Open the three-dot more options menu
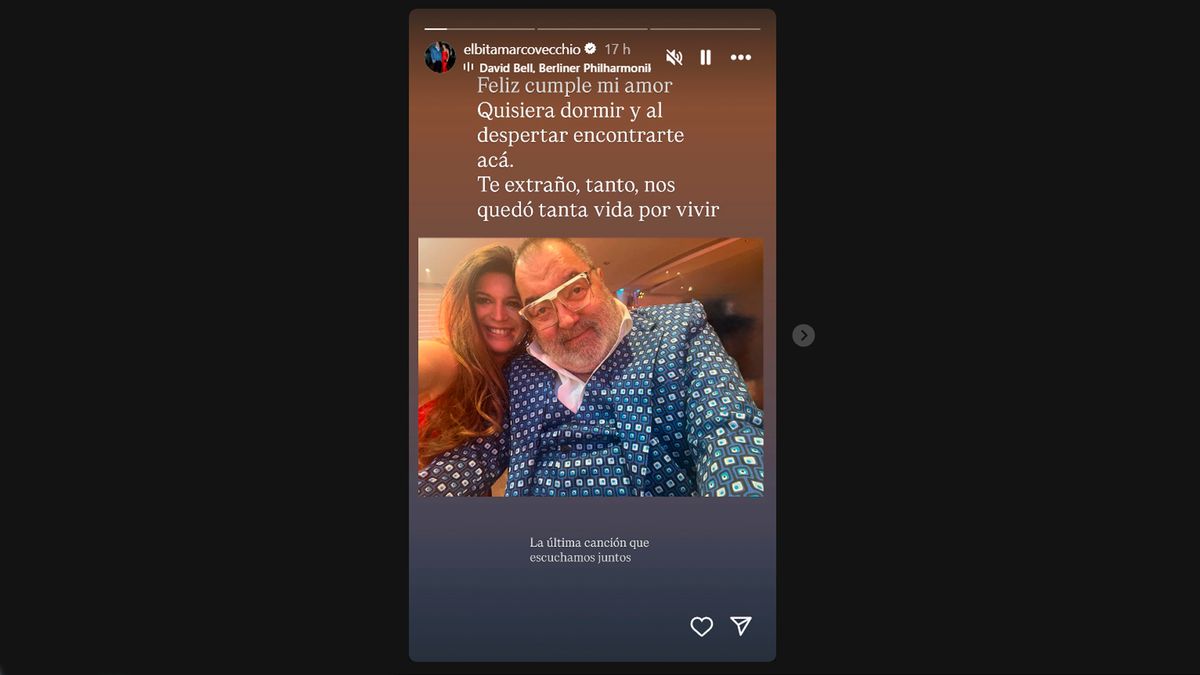The height and width of the screenshot is (675, 1200). (740, 57)
